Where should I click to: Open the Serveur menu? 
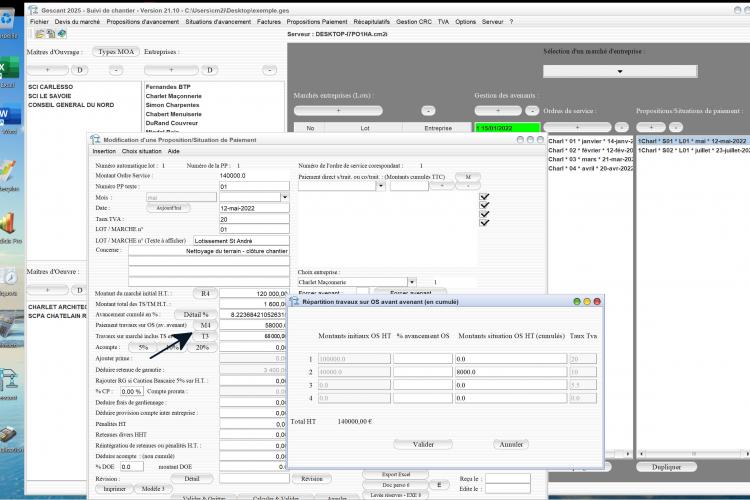pos(493,22)
